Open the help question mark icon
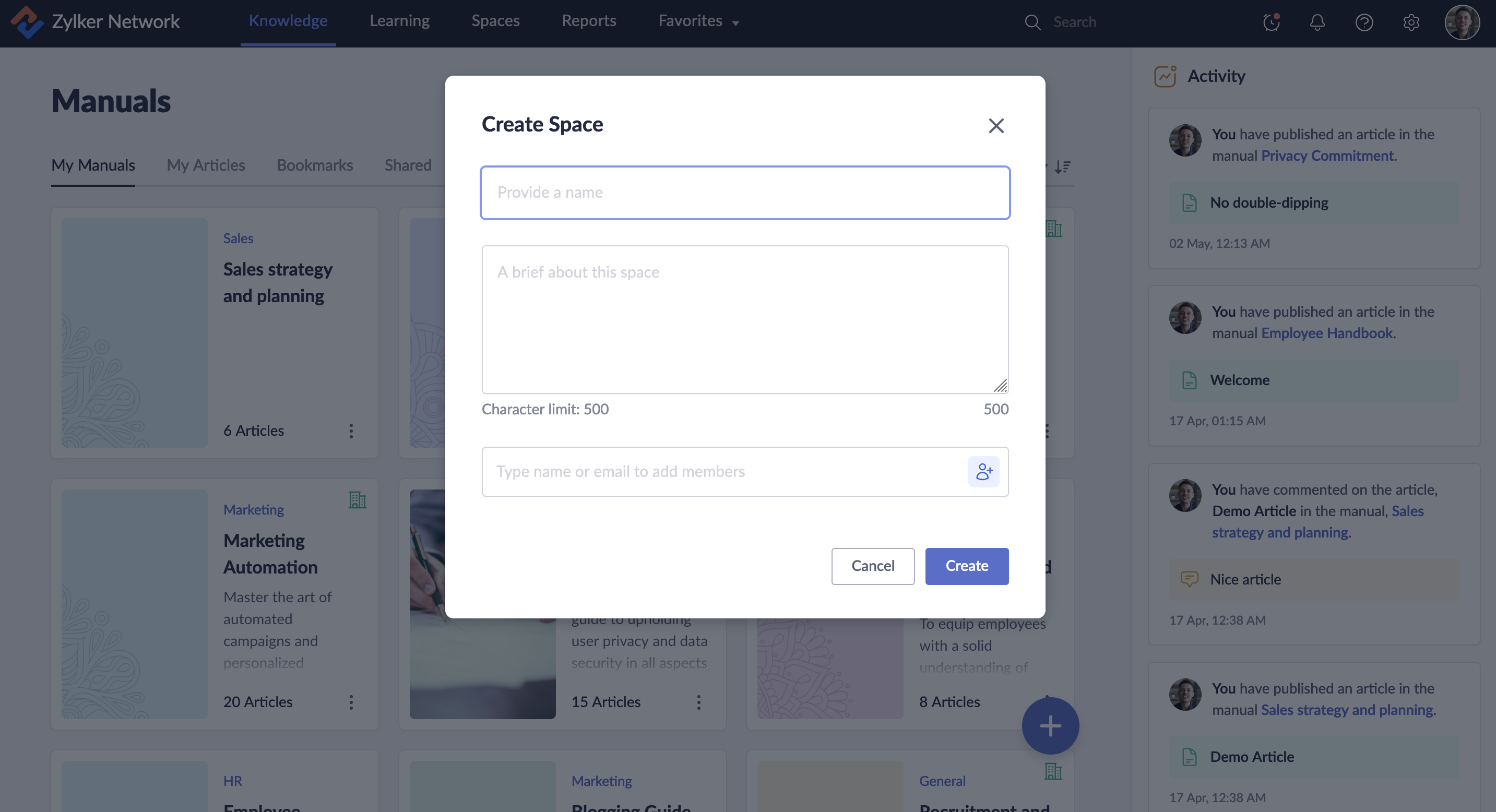1496x812 pixels. (1364, 22)
